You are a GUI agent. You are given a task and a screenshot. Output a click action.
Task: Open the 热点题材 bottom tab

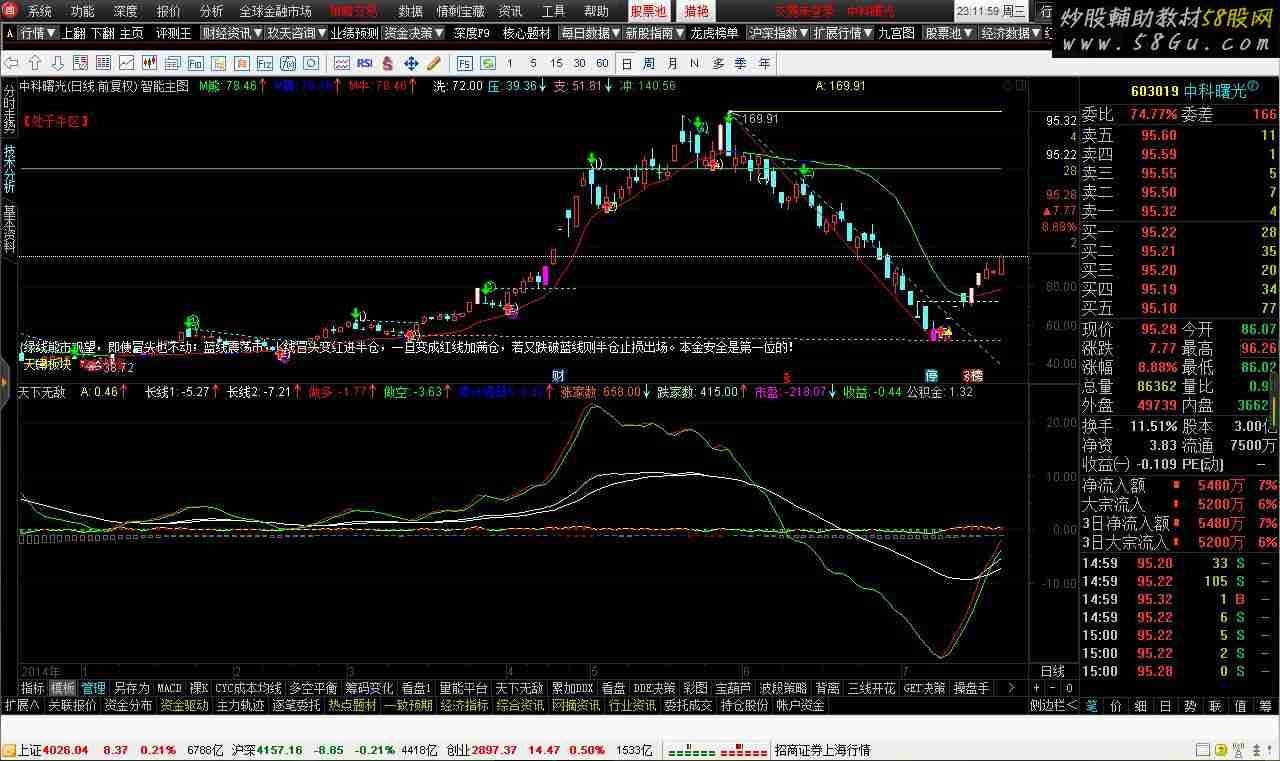click(353, 705)
